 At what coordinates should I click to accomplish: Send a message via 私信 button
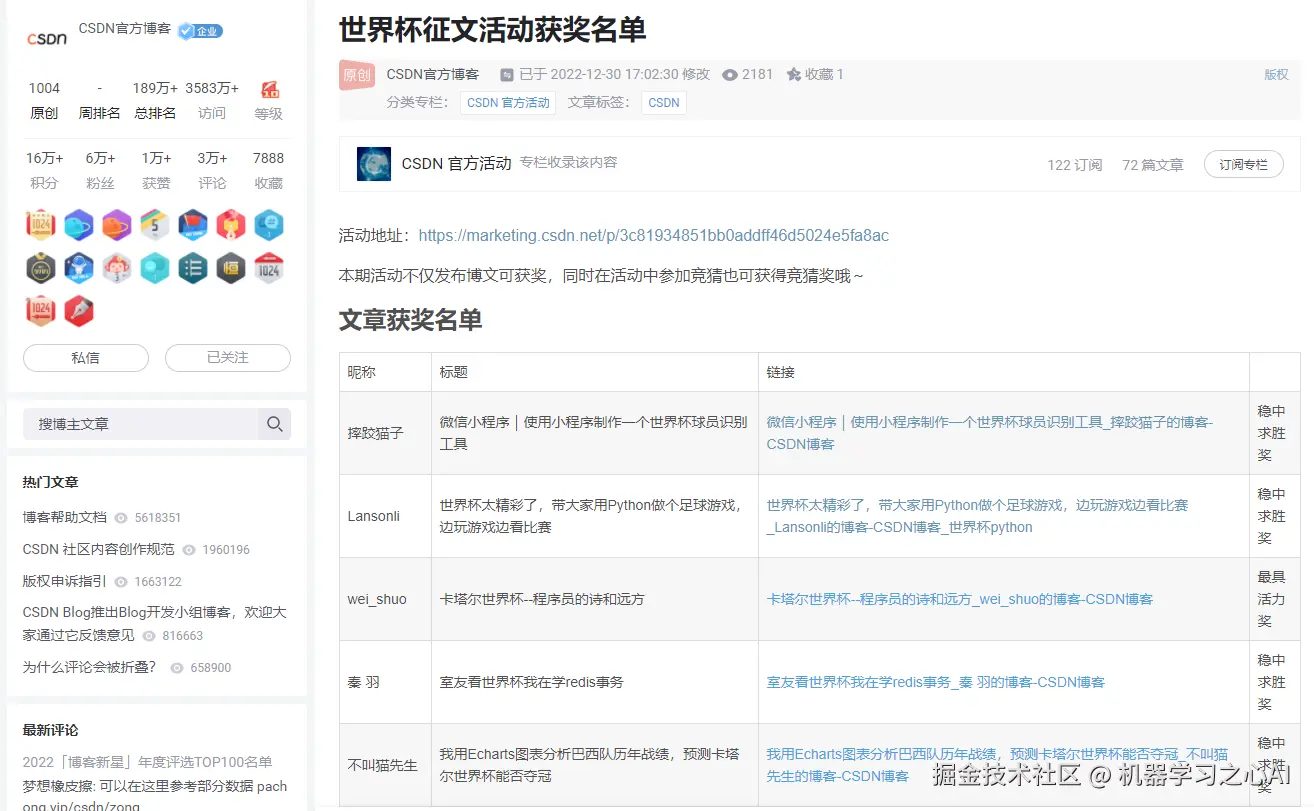86,358
